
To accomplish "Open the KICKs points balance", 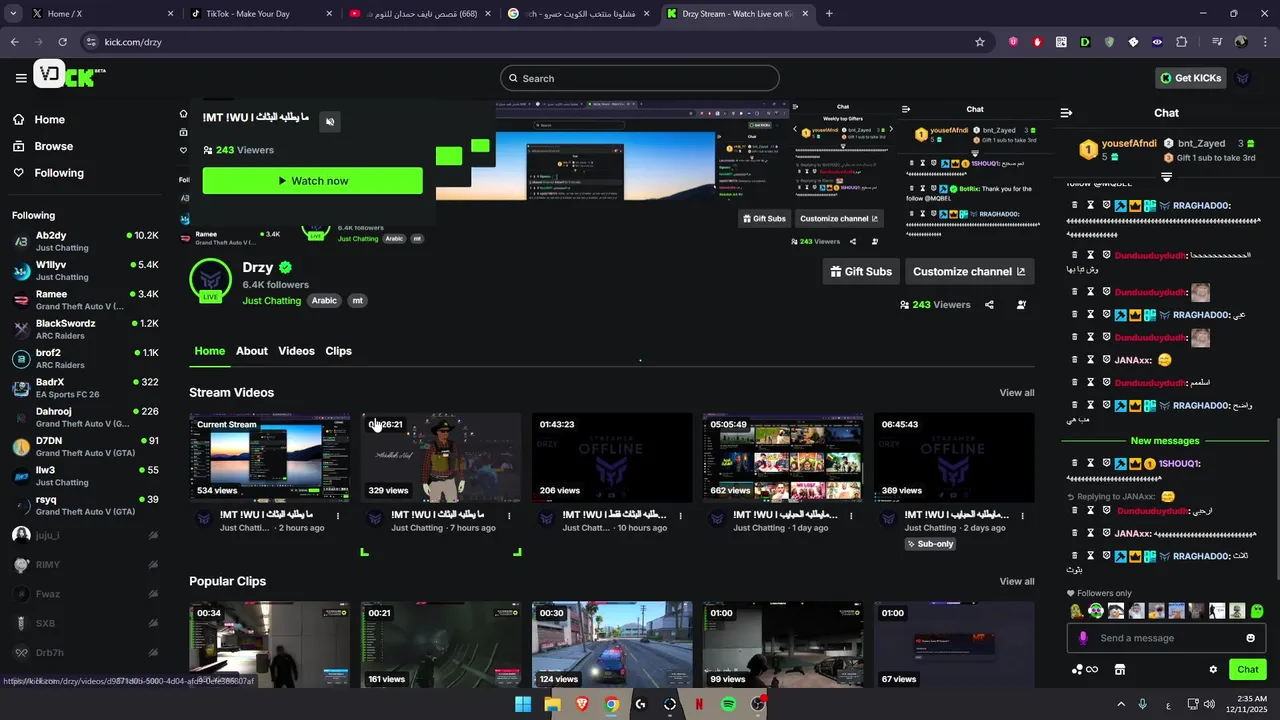I will (1085, 670).
